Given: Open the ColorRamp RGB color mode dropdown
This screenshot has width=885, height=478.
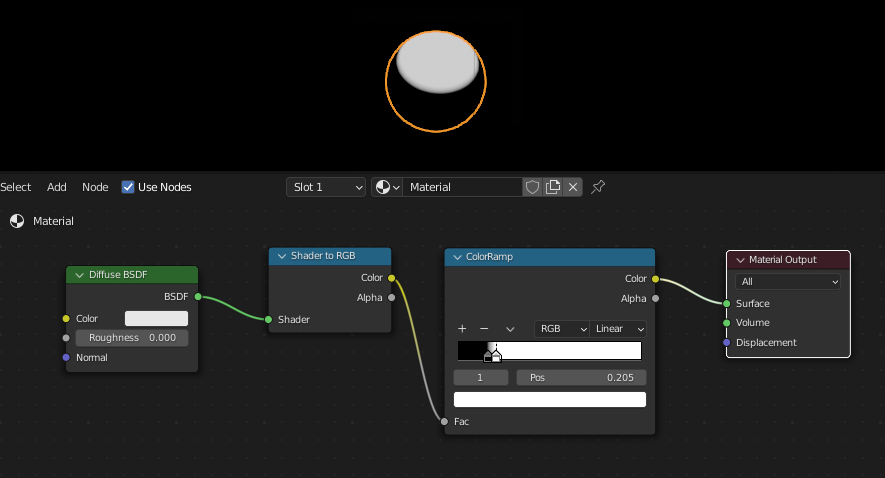Looking at the screenshot, I should [563, 328].
